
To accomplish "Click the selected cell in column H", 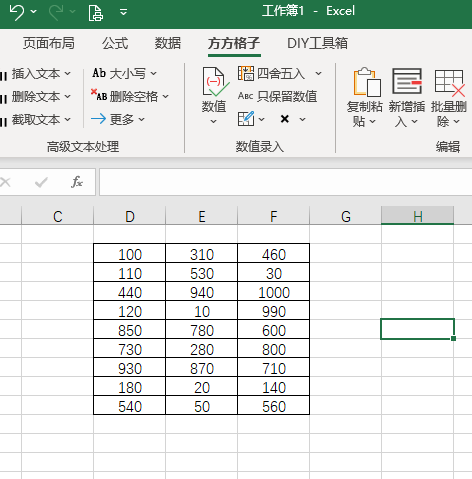I will click(417, 329).
